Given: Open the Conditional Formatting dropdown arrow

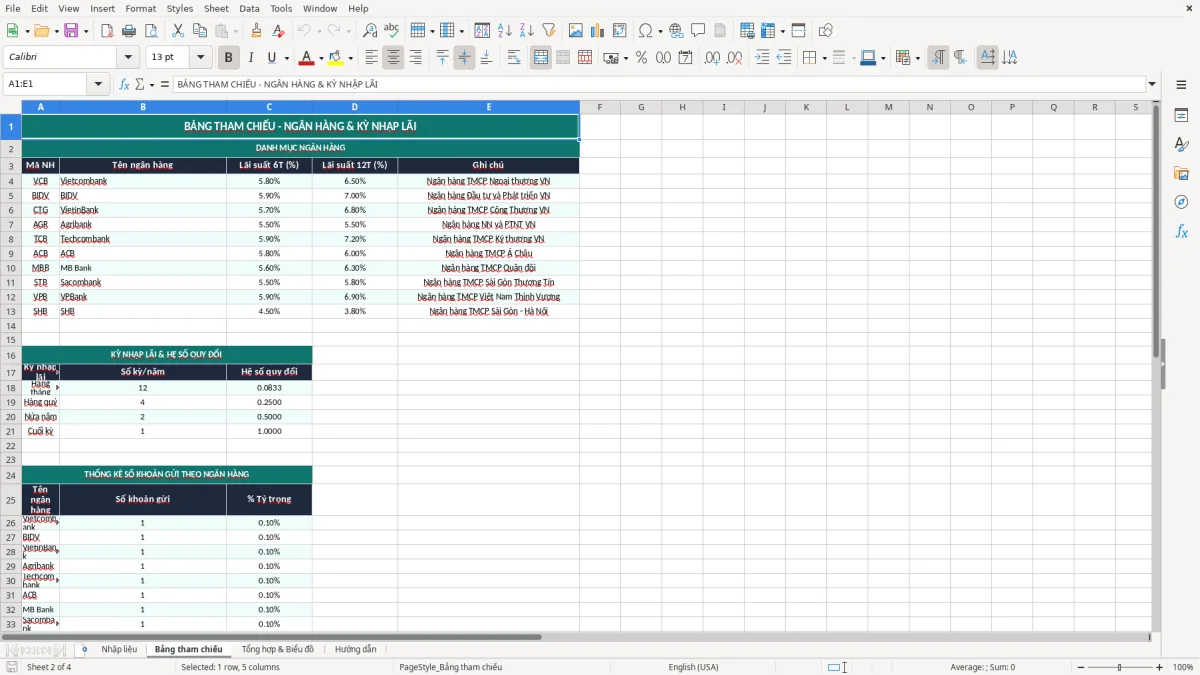Looking at the screenshot, I should [917, 58].
